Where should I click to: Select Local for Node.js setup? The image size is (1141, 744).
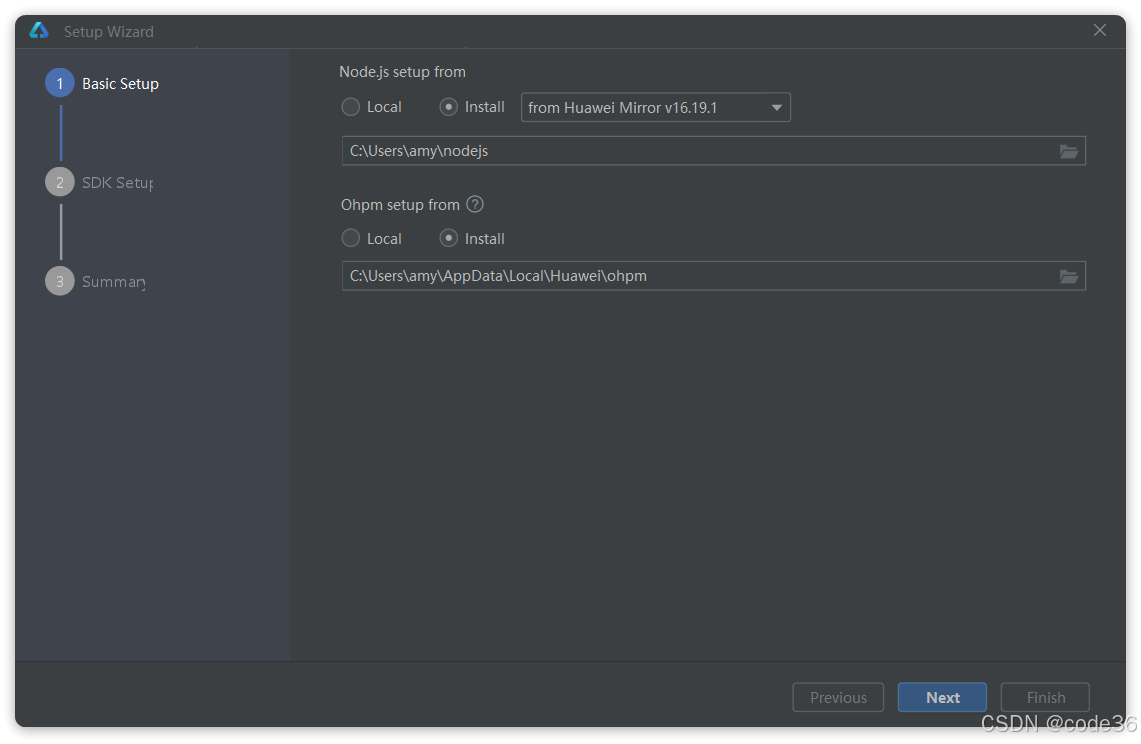(372, 107)
